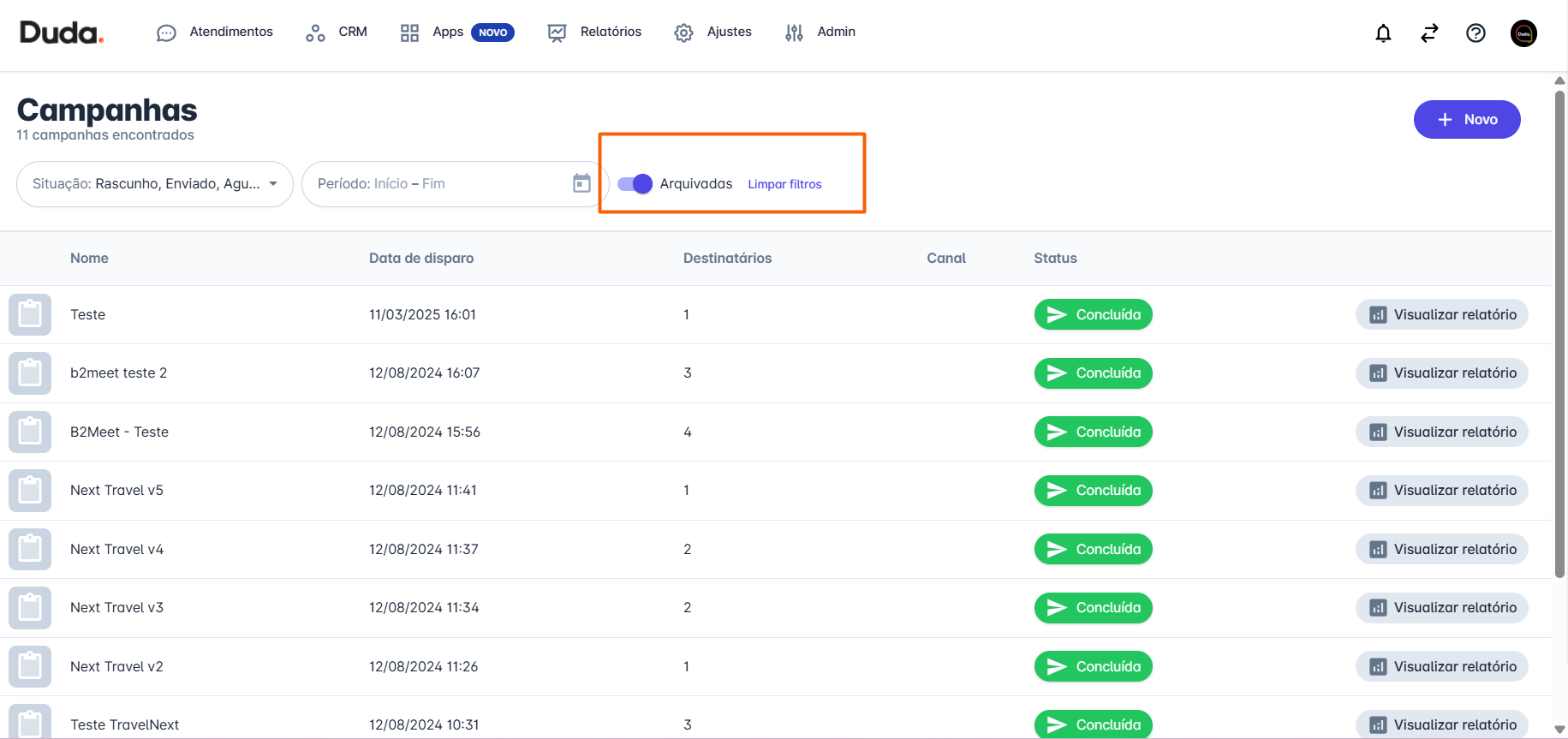Open the Atendimentos menu

point(215,33)
